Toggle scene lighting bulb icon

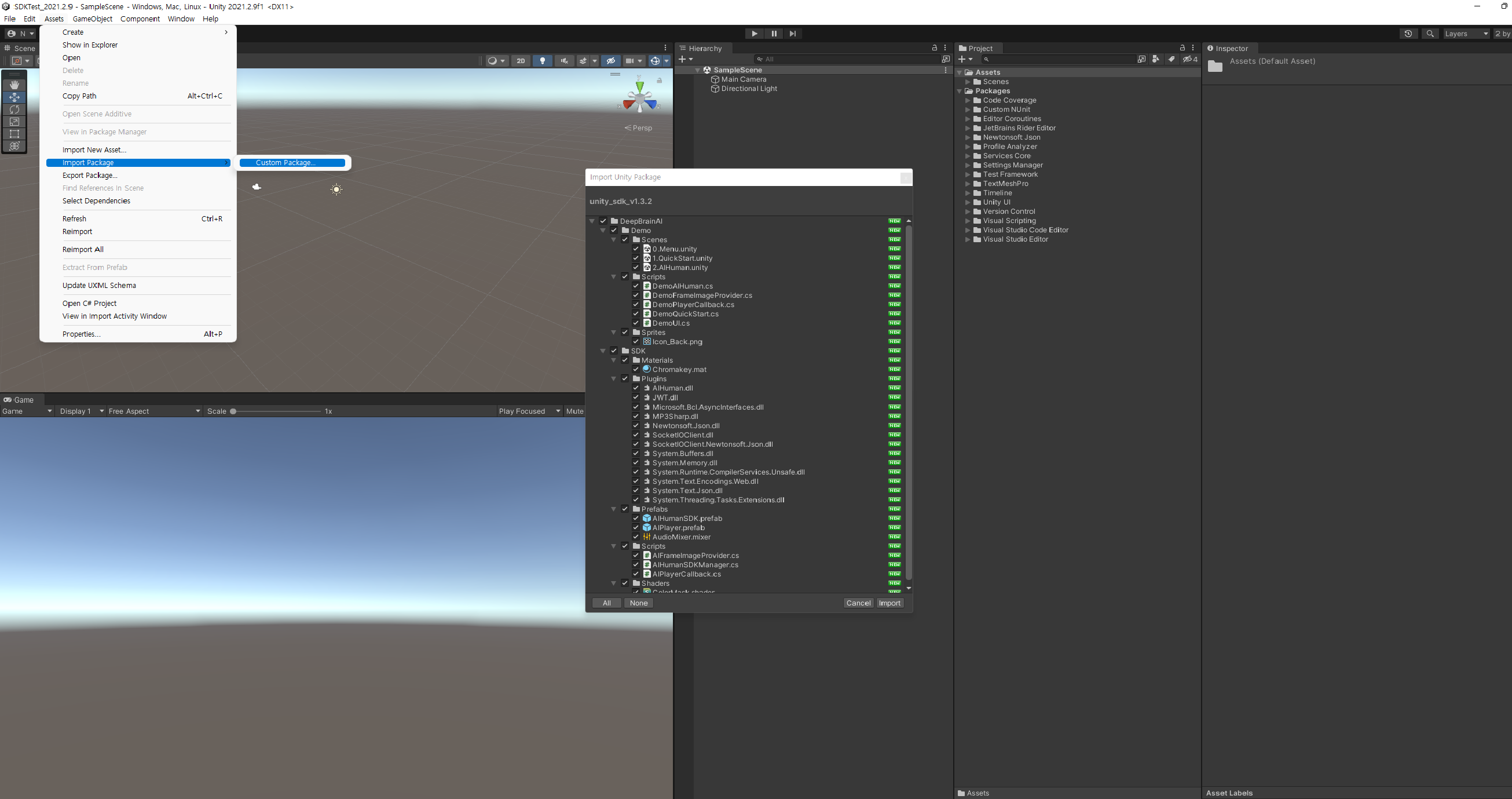[x=543, y=61]
